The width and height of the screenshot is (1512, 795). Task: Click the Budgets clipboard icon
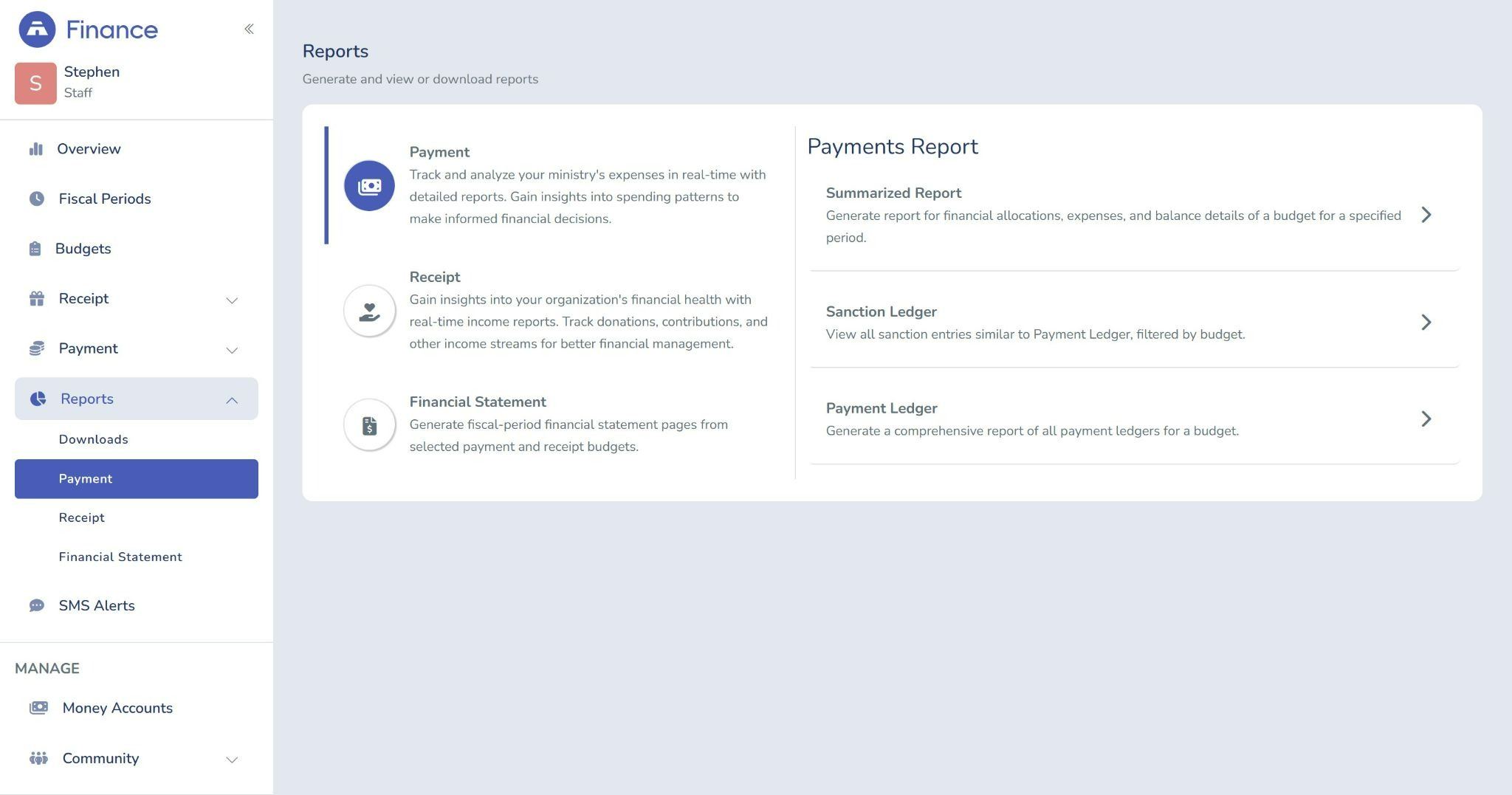(35, 249)
